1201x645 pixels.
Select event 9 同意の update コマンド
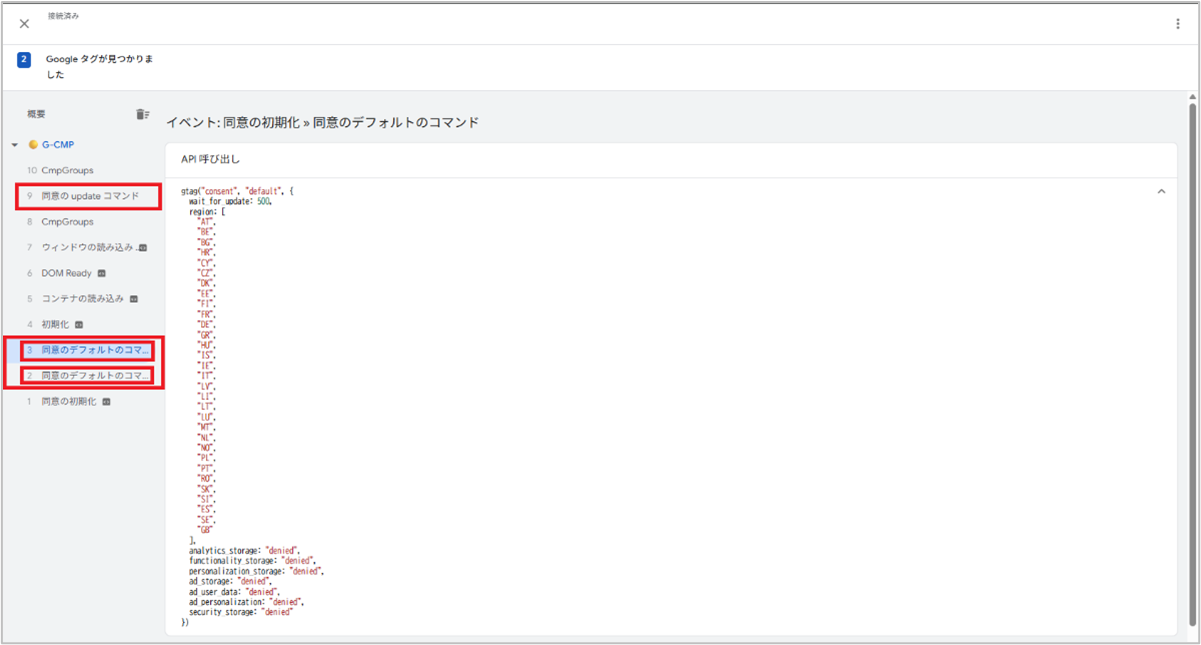point(82,196)
